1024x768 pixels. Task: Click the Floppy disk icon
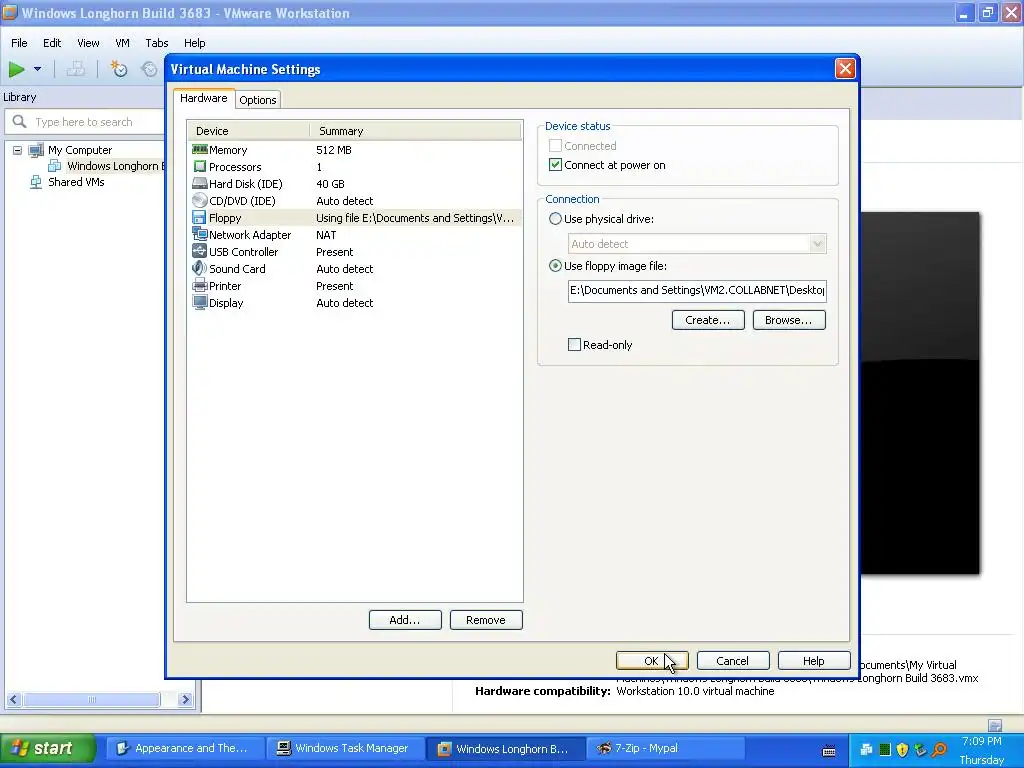pos(200,217)
